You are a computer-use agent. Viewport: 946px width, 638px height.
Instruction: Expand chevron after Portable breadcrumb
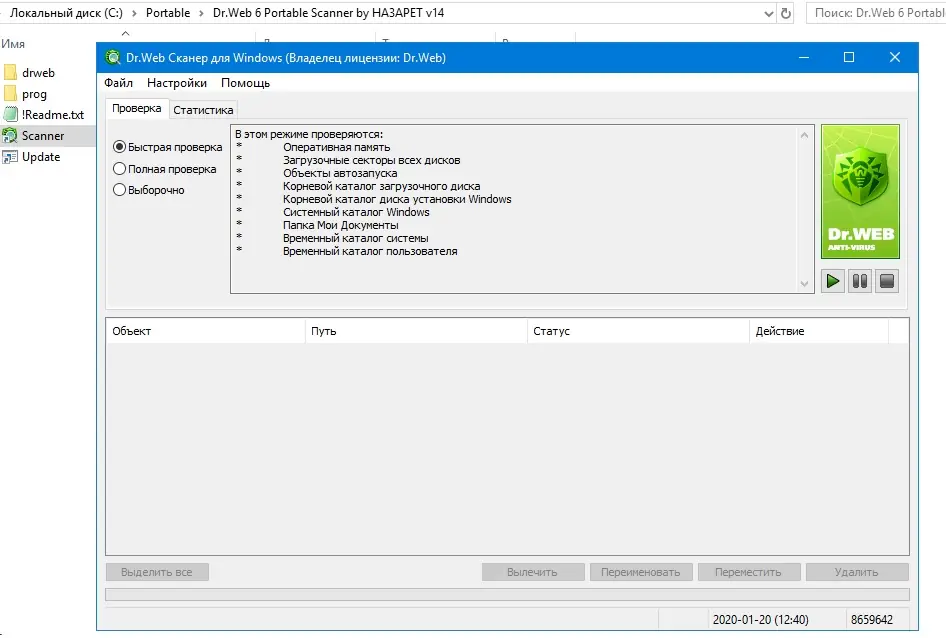tap(202, 13)
